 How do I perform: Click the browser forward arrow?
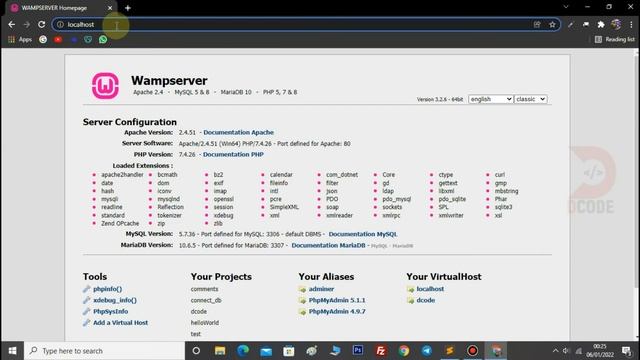(x=27, y=24)
